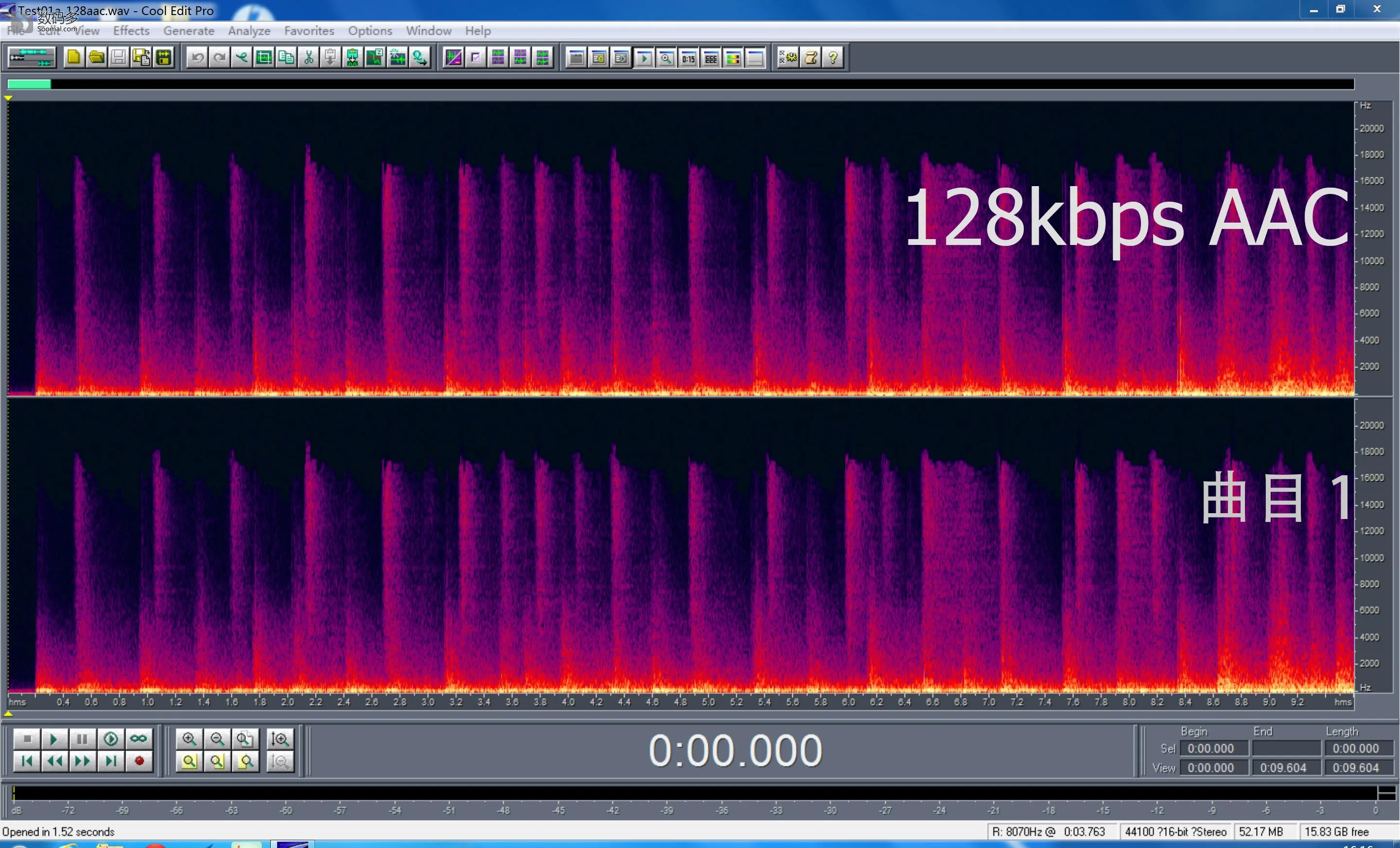This screenshot has height=848, width=1400.
Task: Click the purple checkmark icon in the toolbar
Action: point(475,57)
